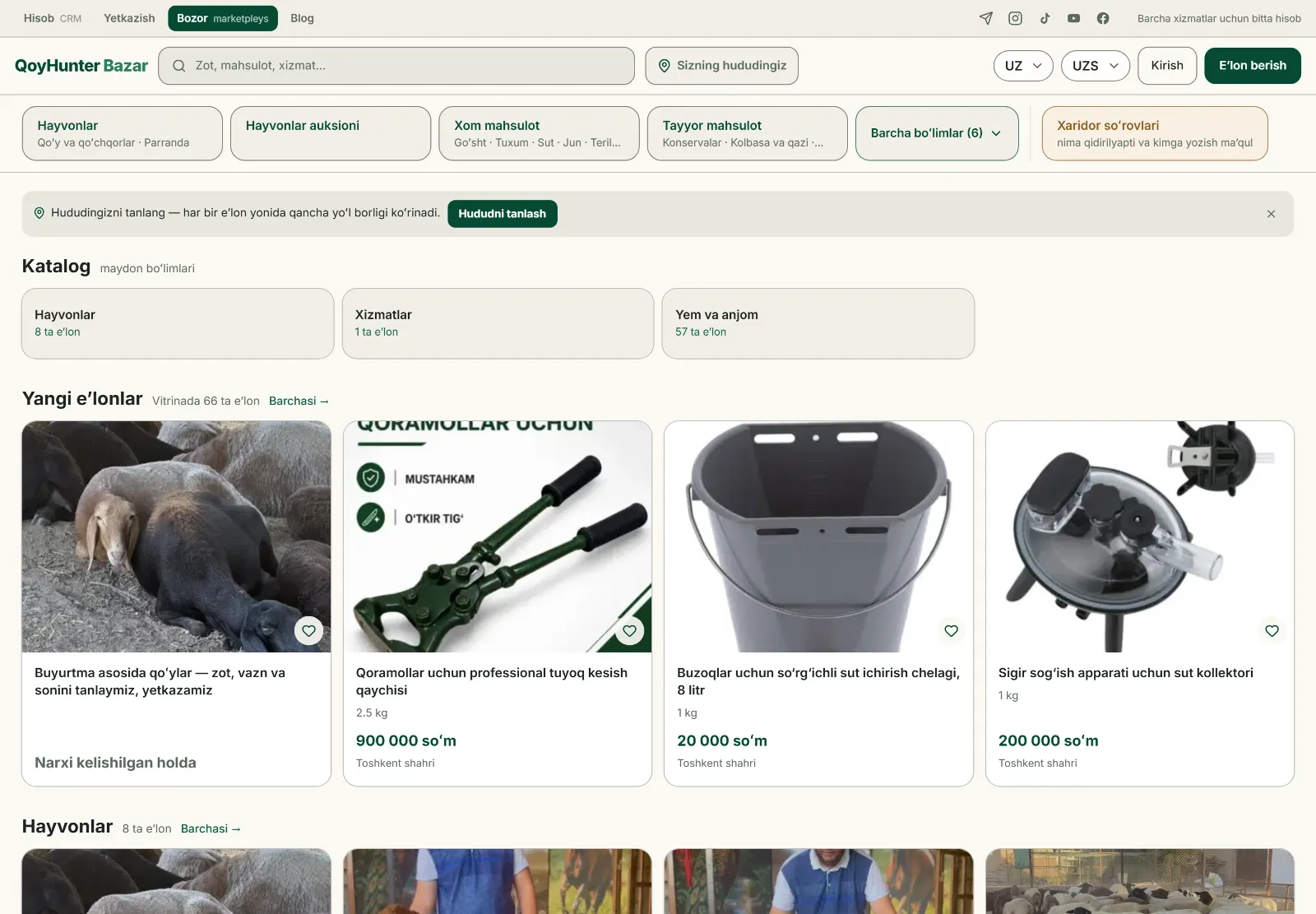1316x914 pixels.
Task: Open the Sigir sog'ish apparati listing title
Action: point(1126,673)
